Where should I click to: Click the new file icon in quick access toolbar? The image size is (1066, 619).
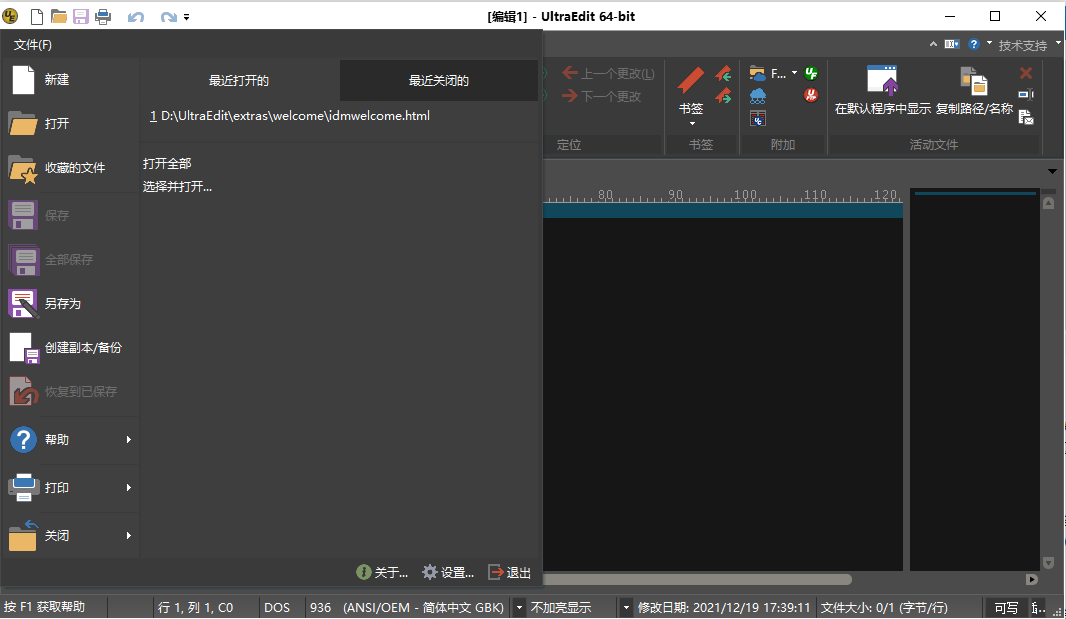(37, 16)
